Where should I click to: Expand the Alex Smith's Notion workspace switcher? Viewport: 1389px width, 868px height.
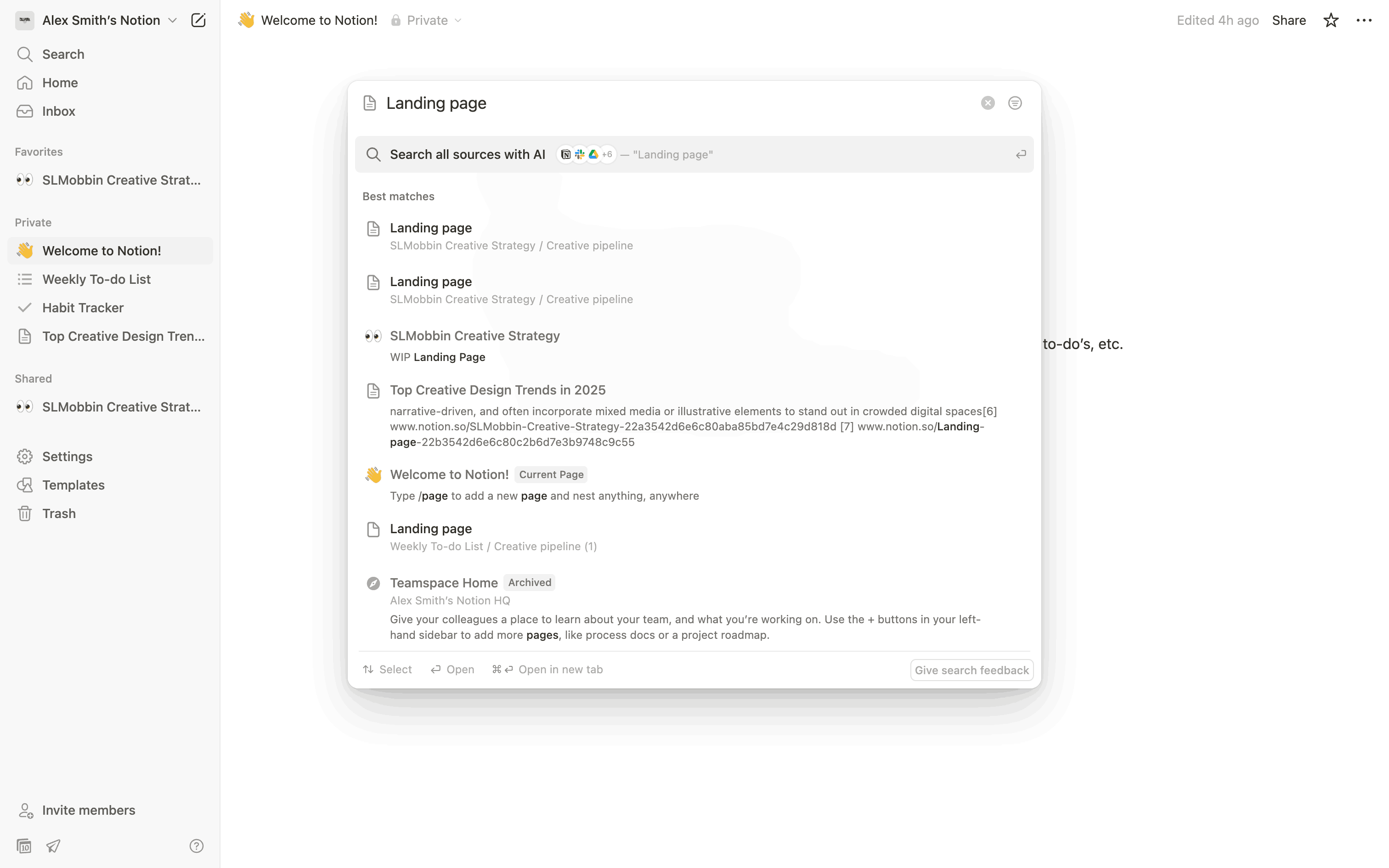pyautogui.click(x=101, y=21)
